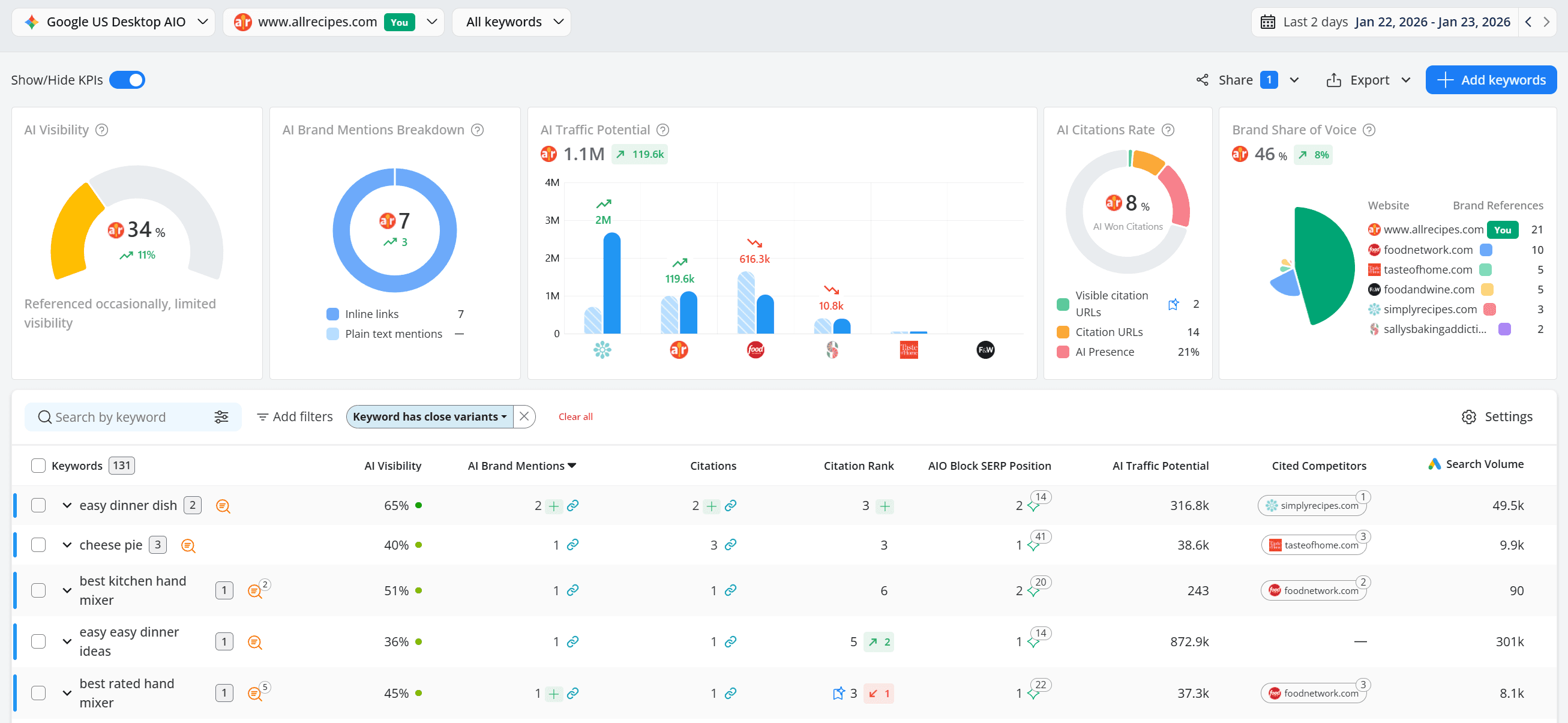
Task: Click the Clear all filters link
Action: (x=575, y=417)
